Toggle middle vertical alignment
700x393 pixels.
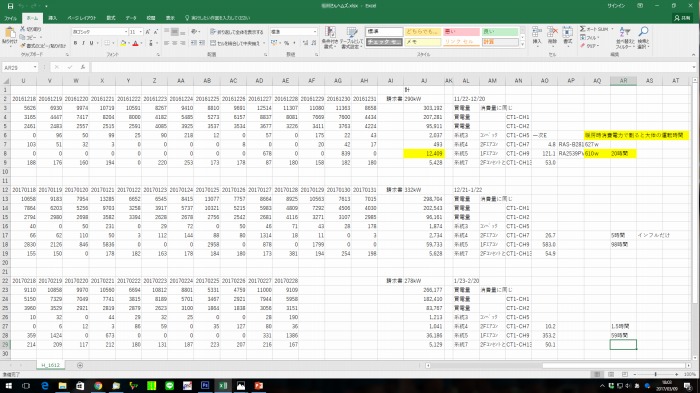[175, 32]
